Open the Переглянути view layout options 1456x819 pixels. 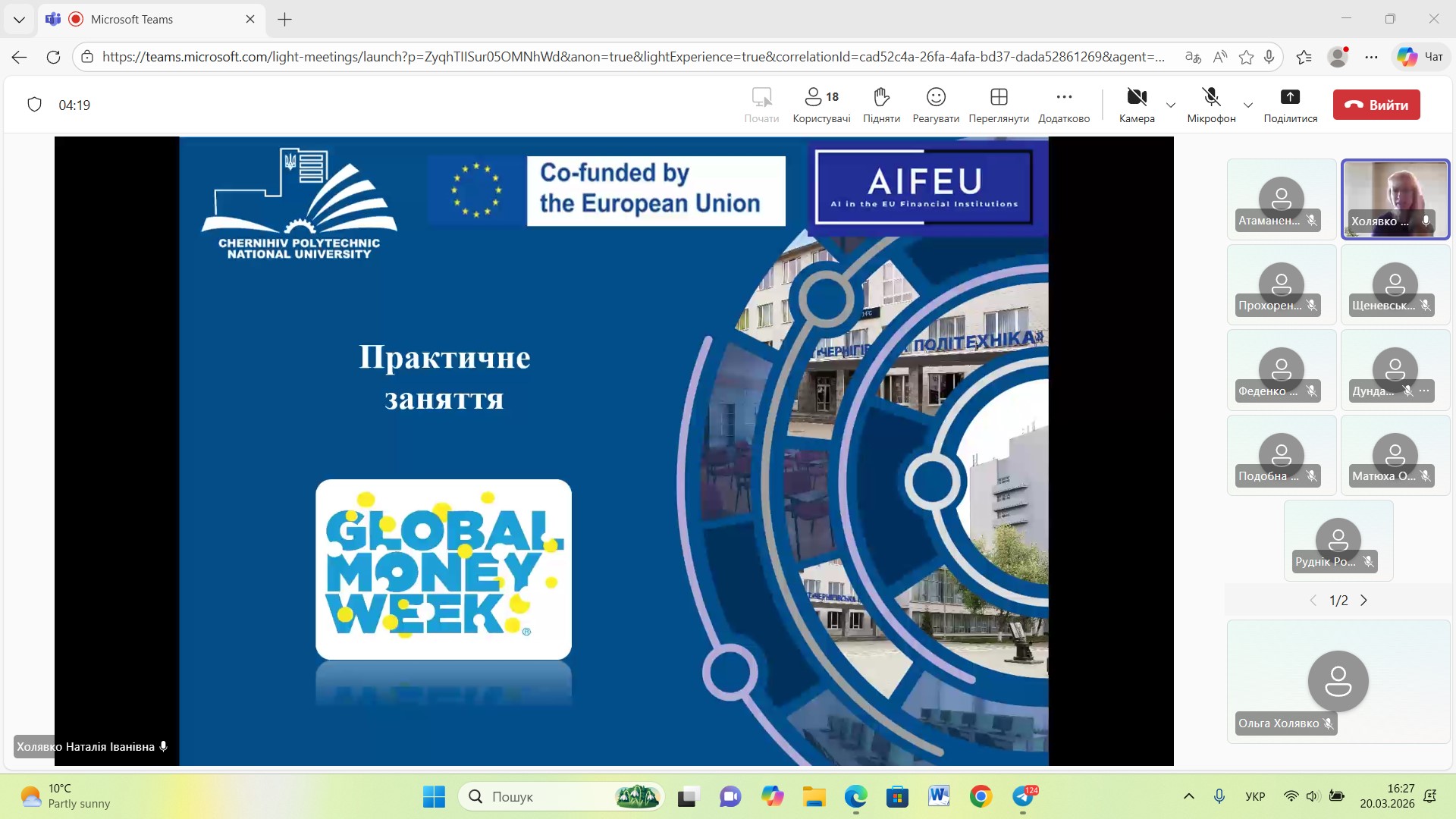[999, 105]
